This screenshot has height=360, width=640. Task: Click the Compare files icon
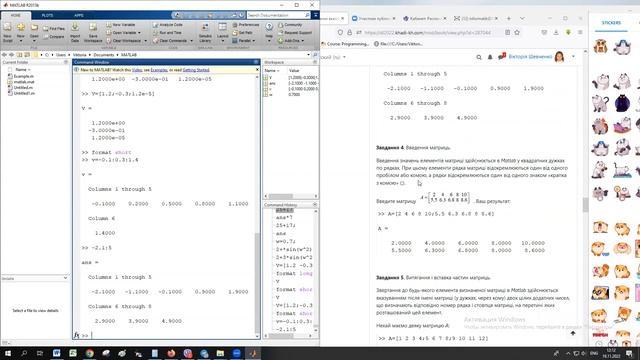54,37
